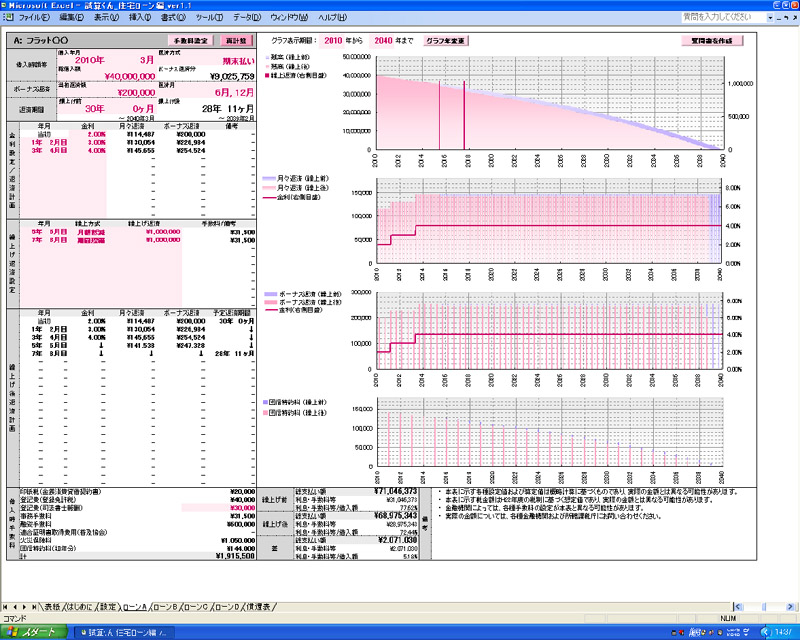
Task: Go to previous sheet using tab arrow
Action: [x=15, y=607]
